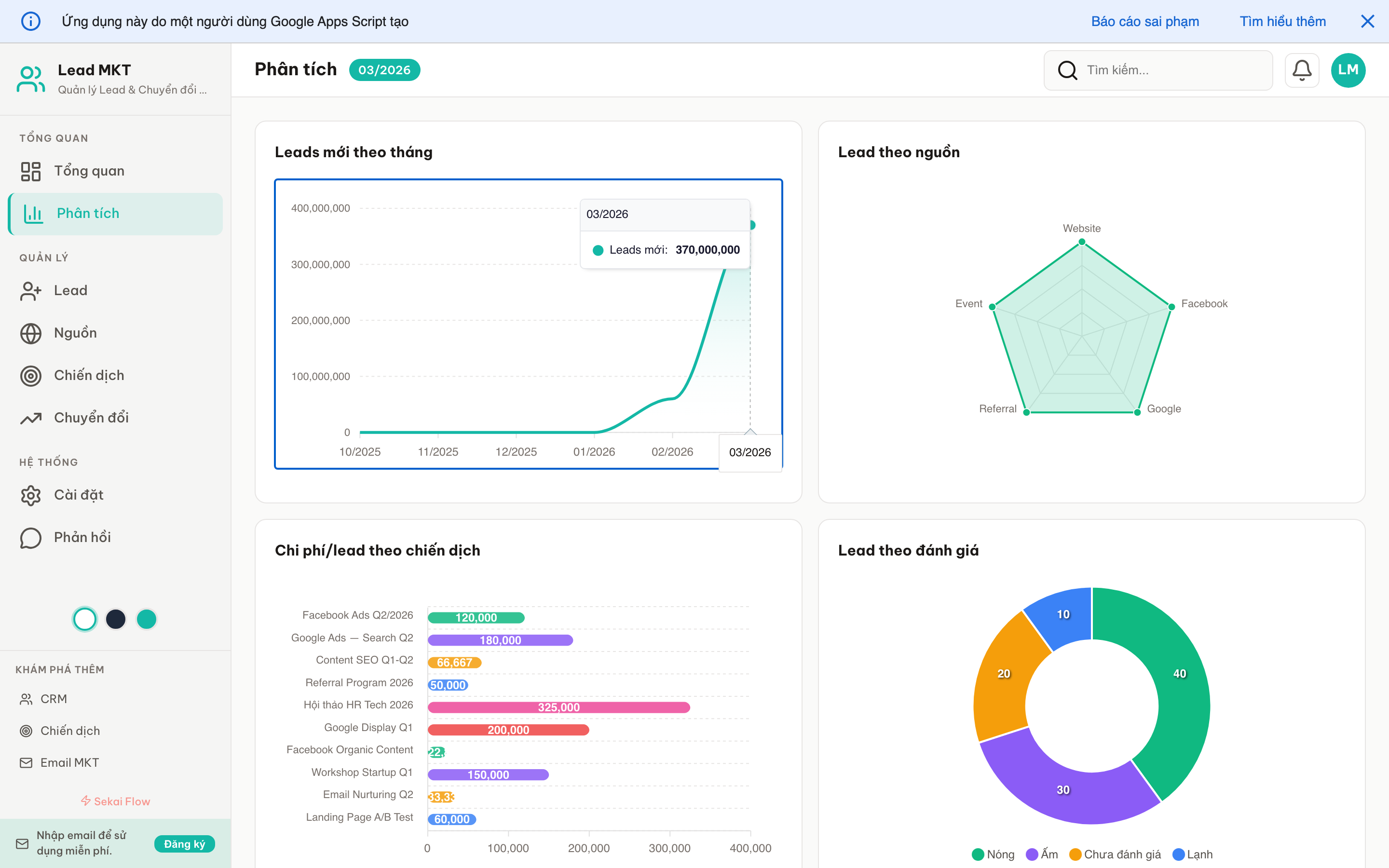Click the Lead MKT app header
1389x868 pixels.
[94, 69]
